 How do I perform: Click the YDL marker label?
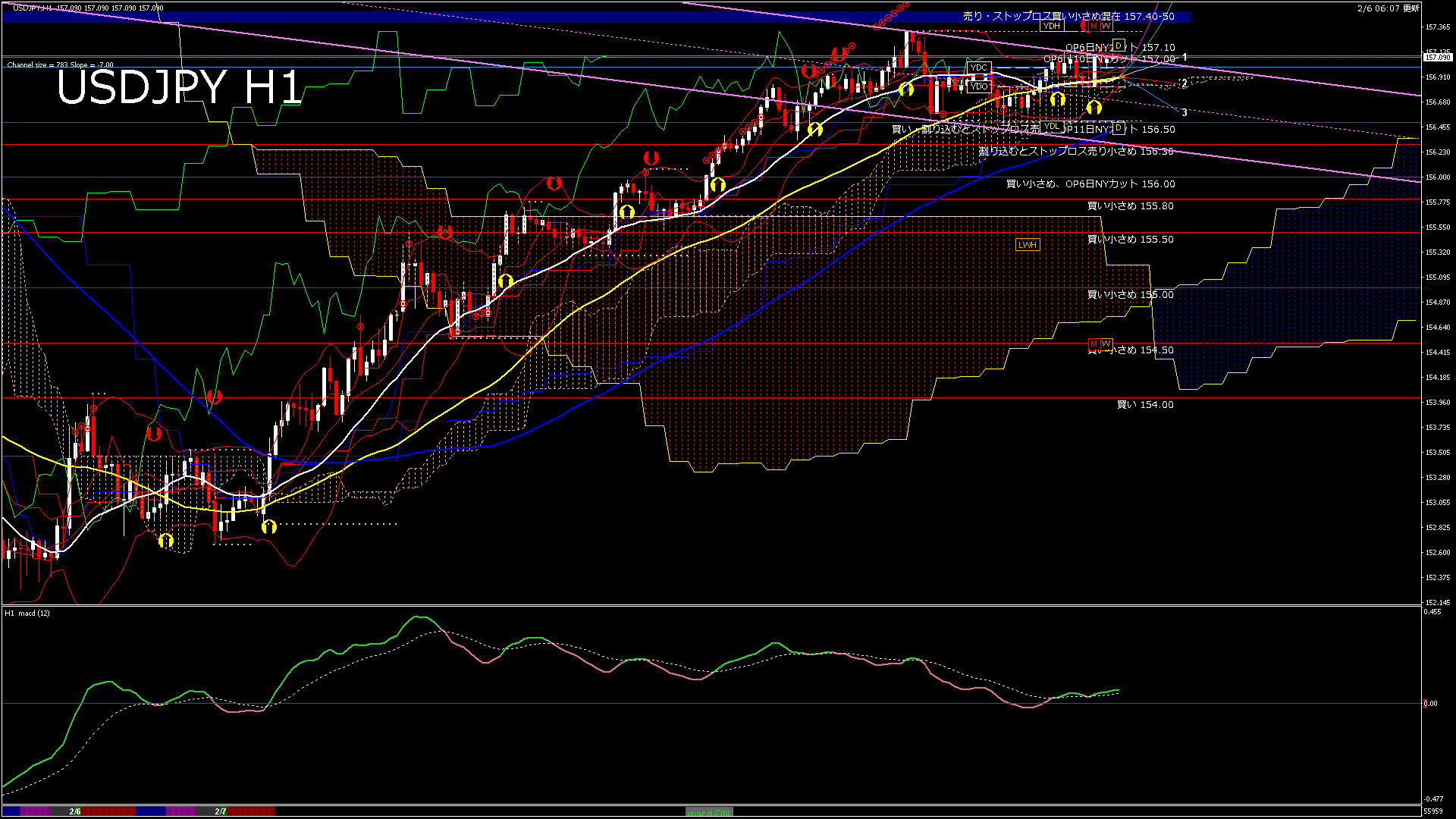coord(1051,127)
